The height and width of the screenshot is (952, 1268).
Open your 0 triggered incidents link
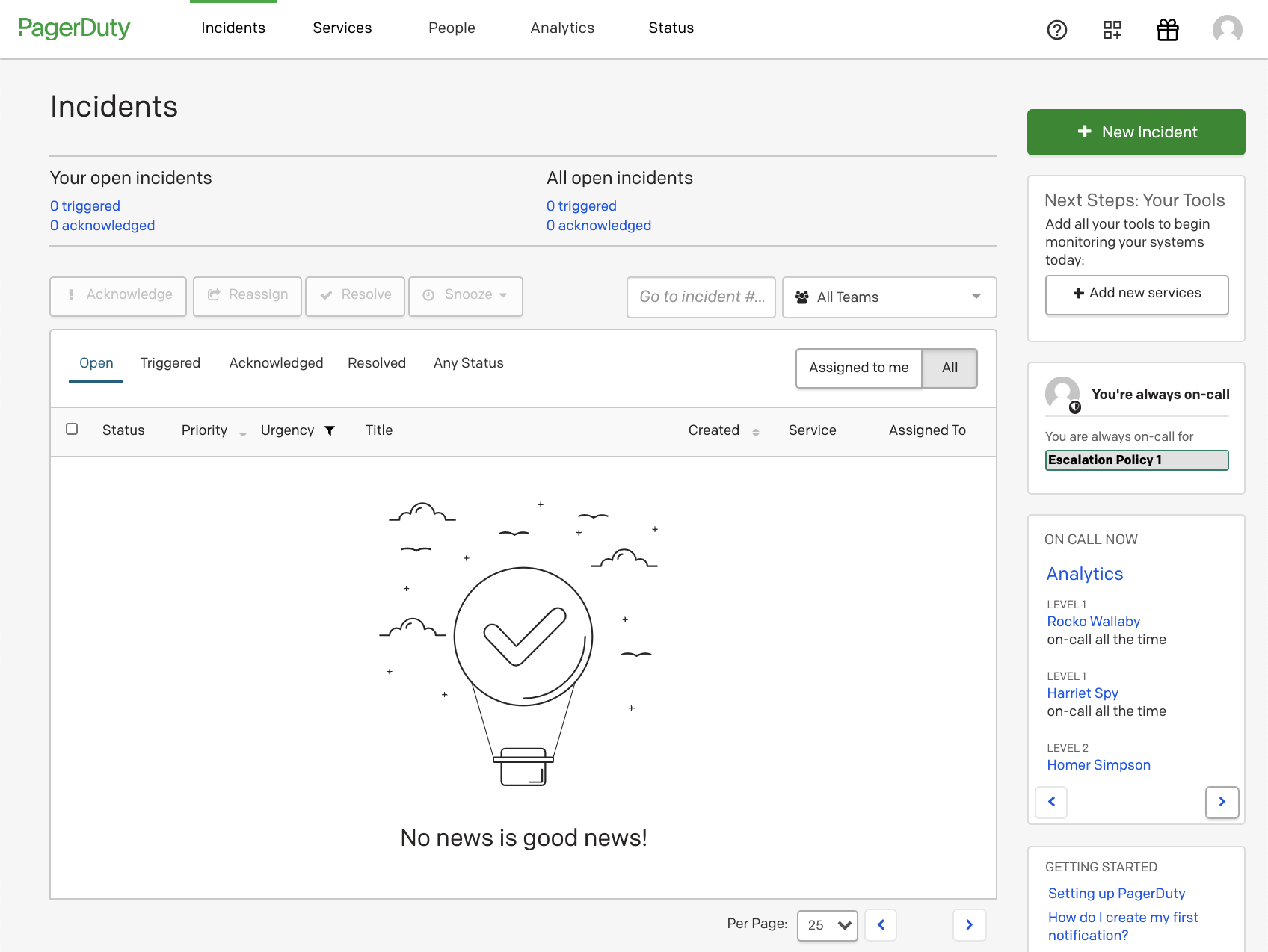pyautogui.click(x=85, y=206)
